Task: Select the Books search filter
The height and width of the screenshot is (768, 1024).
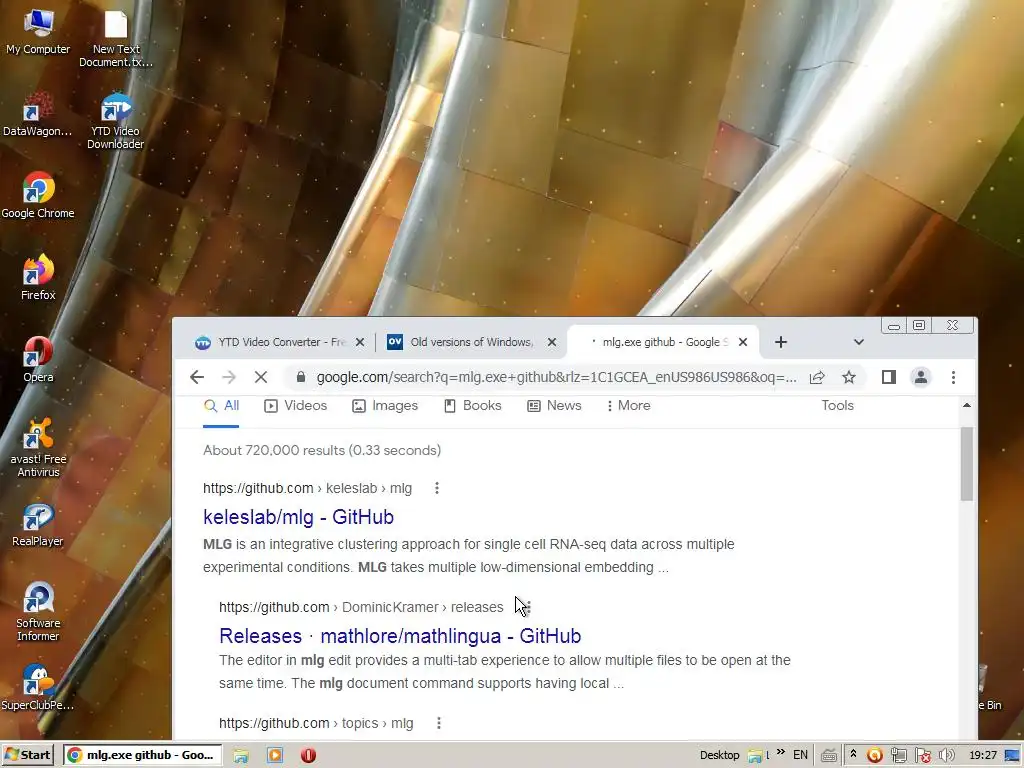Action: 473,406
